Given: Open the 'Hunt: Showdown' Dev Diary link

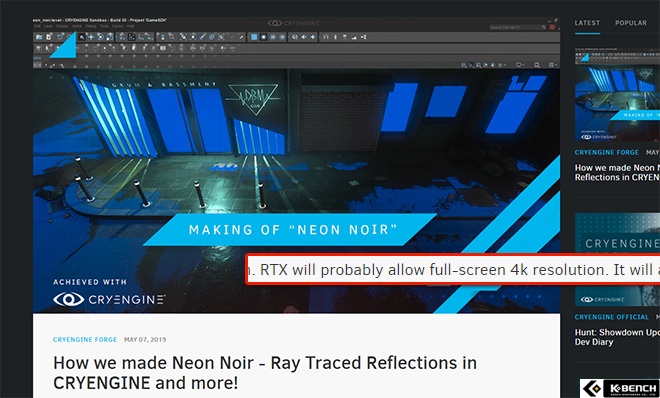Looking at the screenshot, I should click(617, 337).
